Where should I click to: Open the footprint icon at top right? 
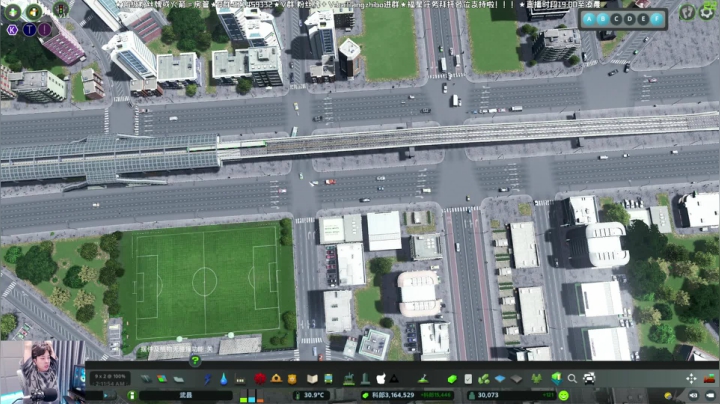[687, 12]
